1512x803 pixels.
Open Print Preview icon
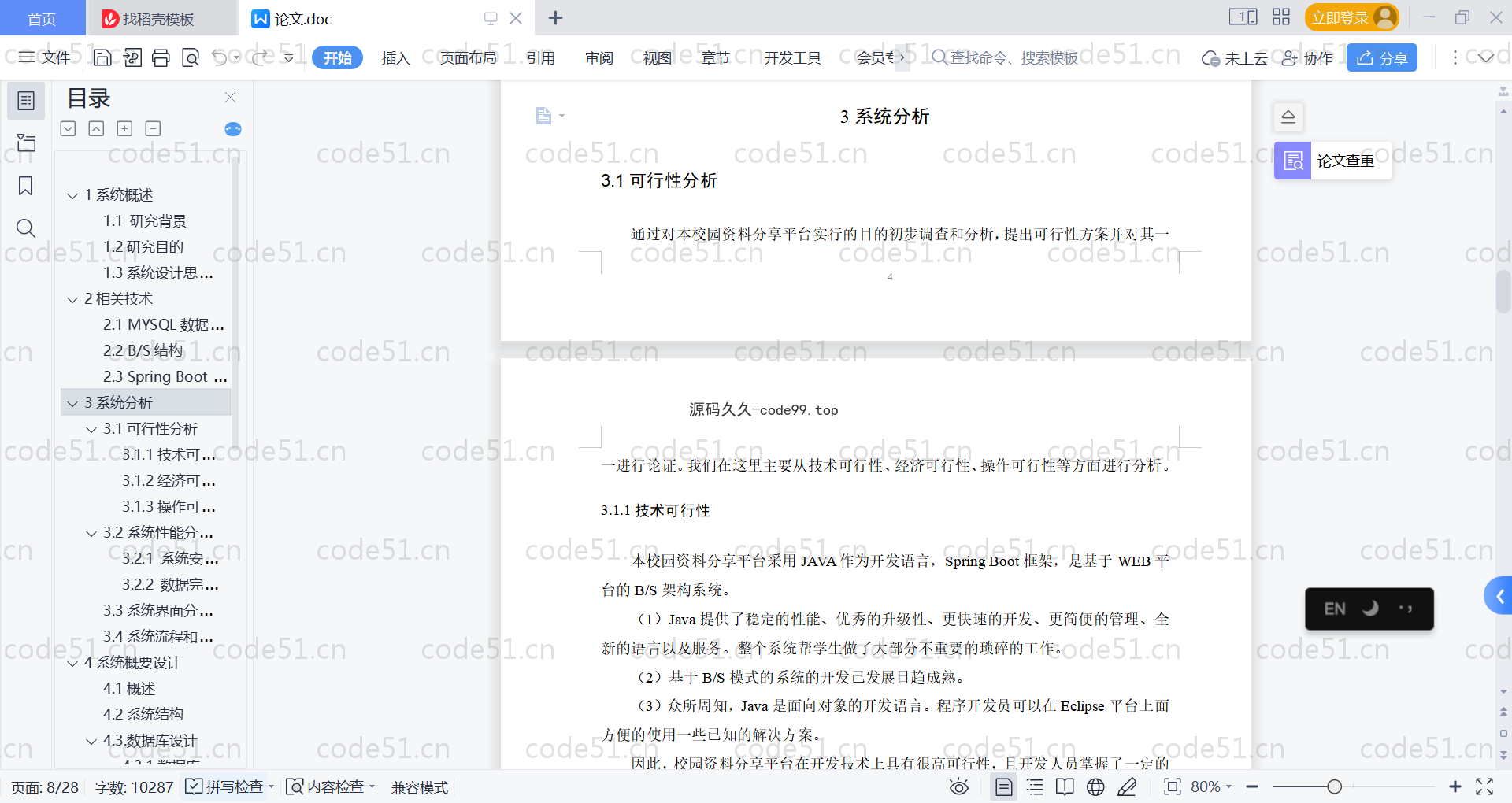coord(191,57)
